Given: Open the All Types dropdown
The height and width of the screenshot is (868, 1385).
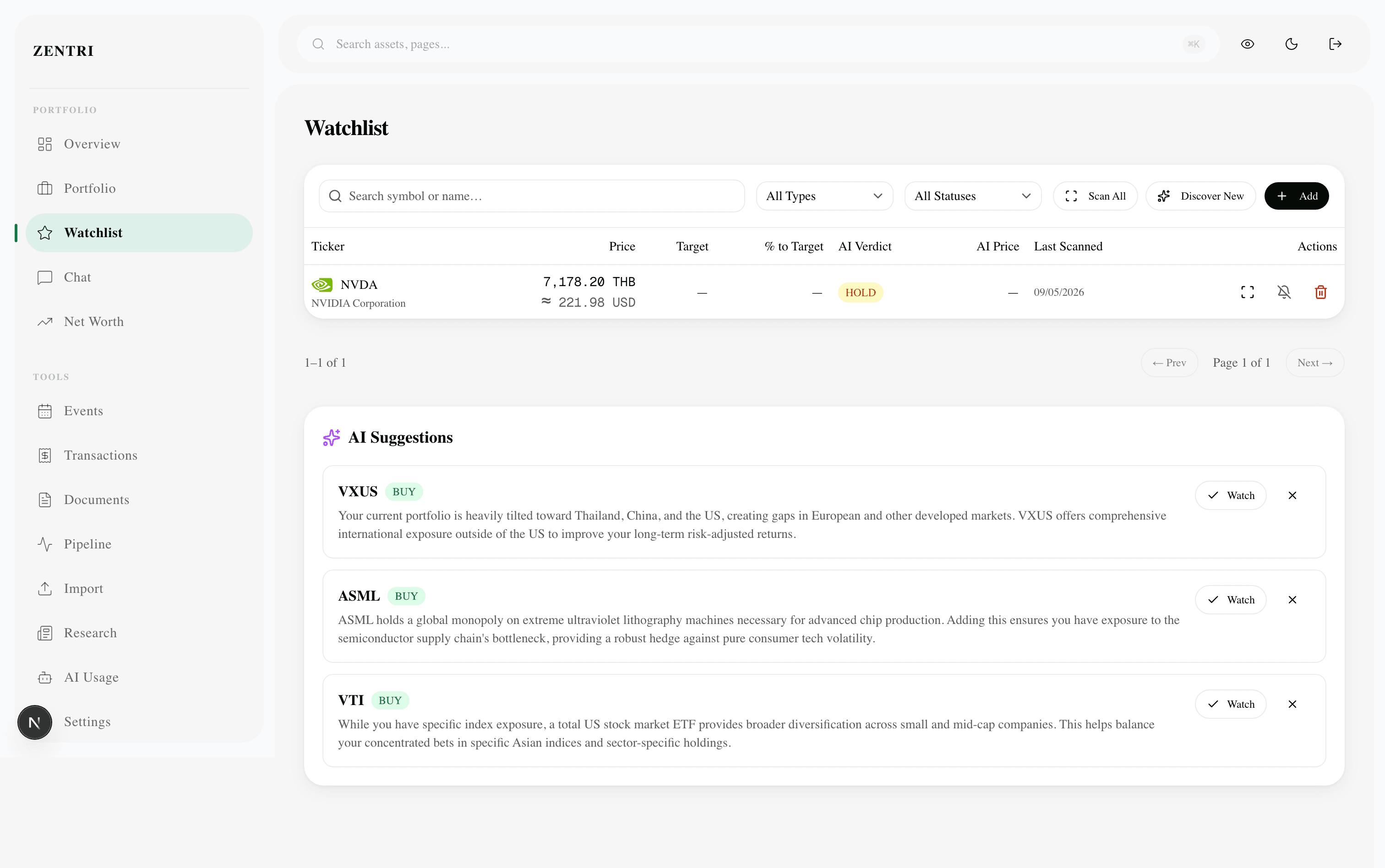Looking at the screenshot, I should (x=824, y=196).
